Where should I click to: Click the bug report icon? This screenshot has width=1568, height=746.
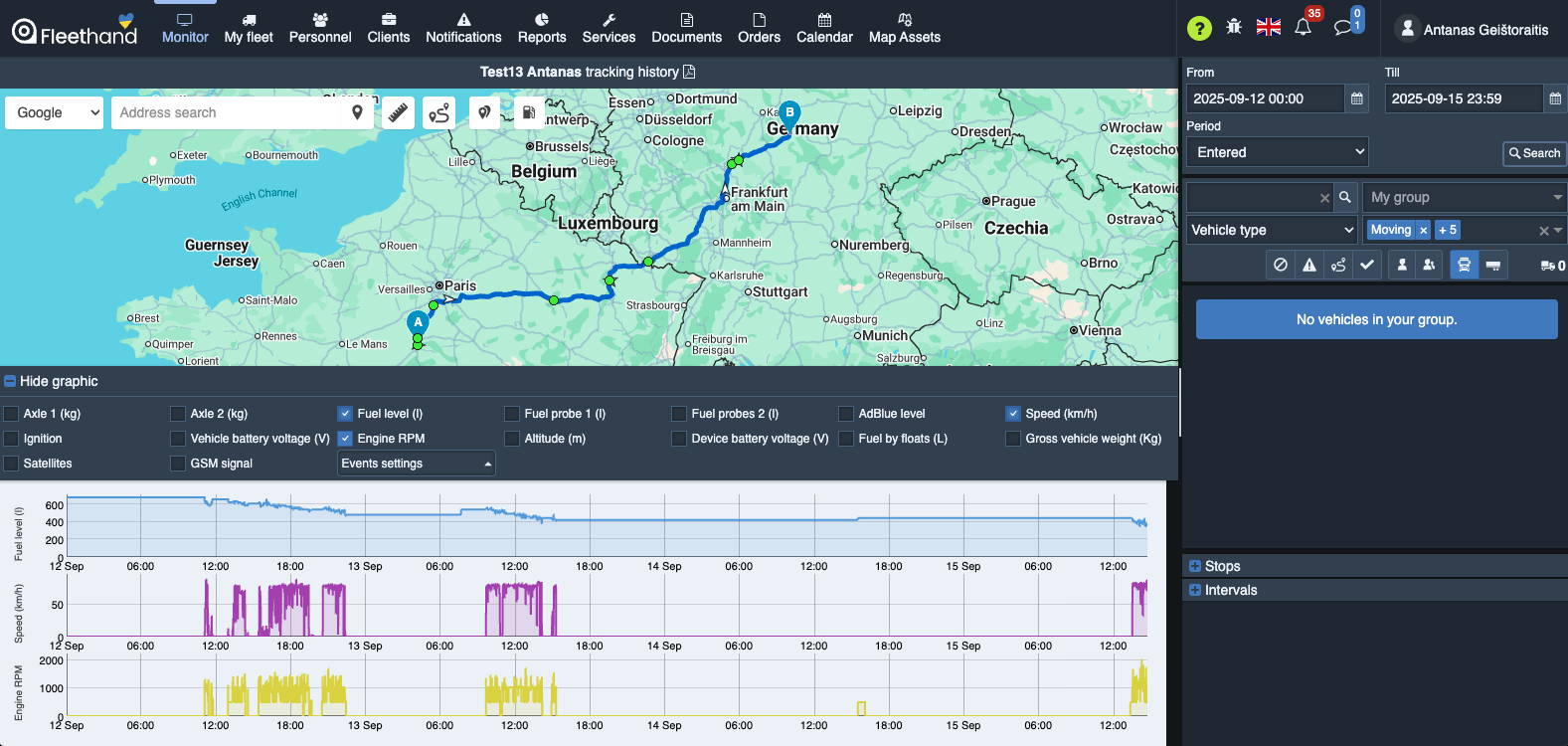1234,28
